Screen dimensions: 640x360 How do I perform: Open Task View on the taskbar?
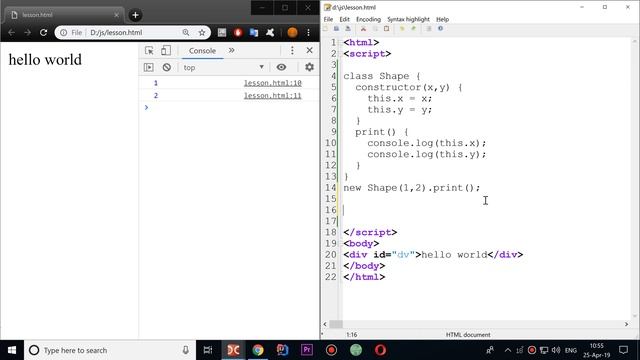[x=208, y=350]
